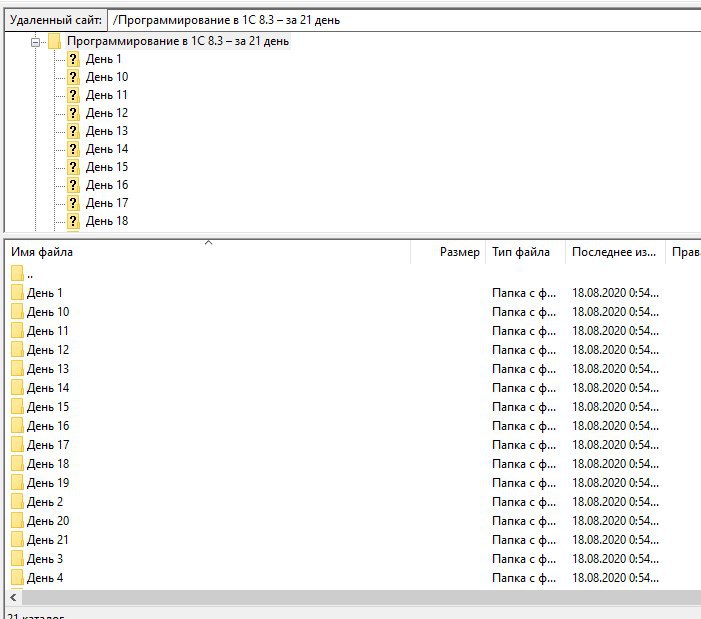Click question-mark folder icon for День 17
701x619 pixels.
click(x=73, y=203)
